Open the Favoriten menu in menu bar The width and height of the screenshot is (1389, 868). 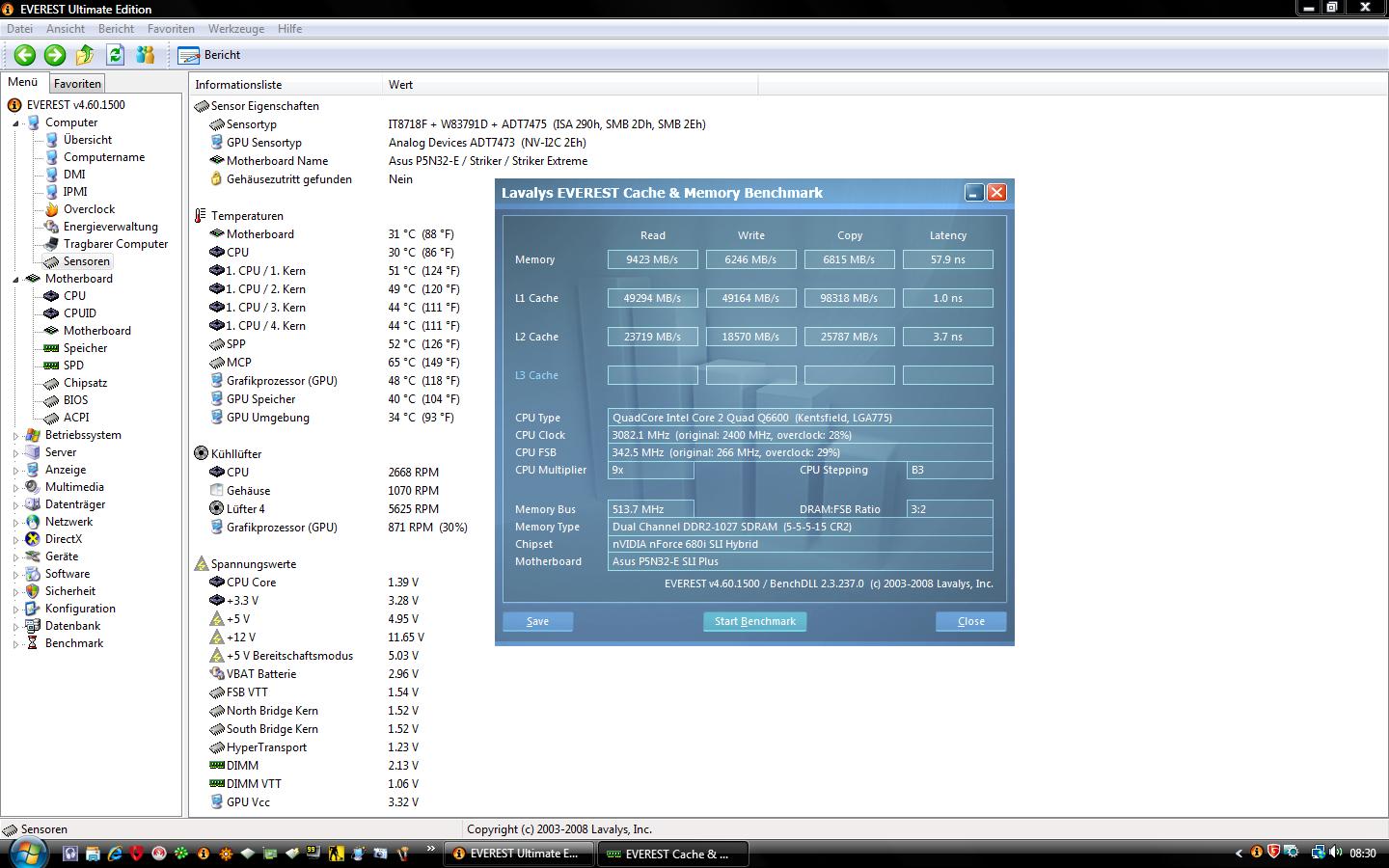171,29
